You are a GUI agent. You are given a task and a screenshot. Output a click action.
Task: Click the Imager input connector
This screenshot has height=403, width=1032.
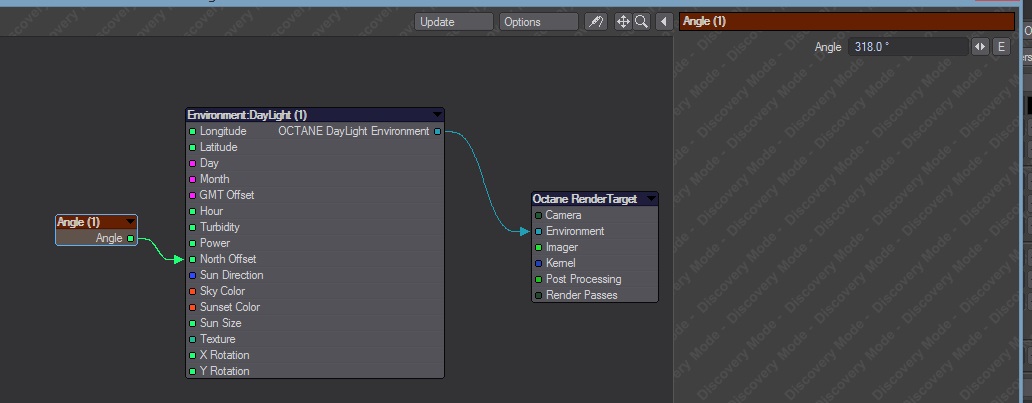tap(538, 248)
